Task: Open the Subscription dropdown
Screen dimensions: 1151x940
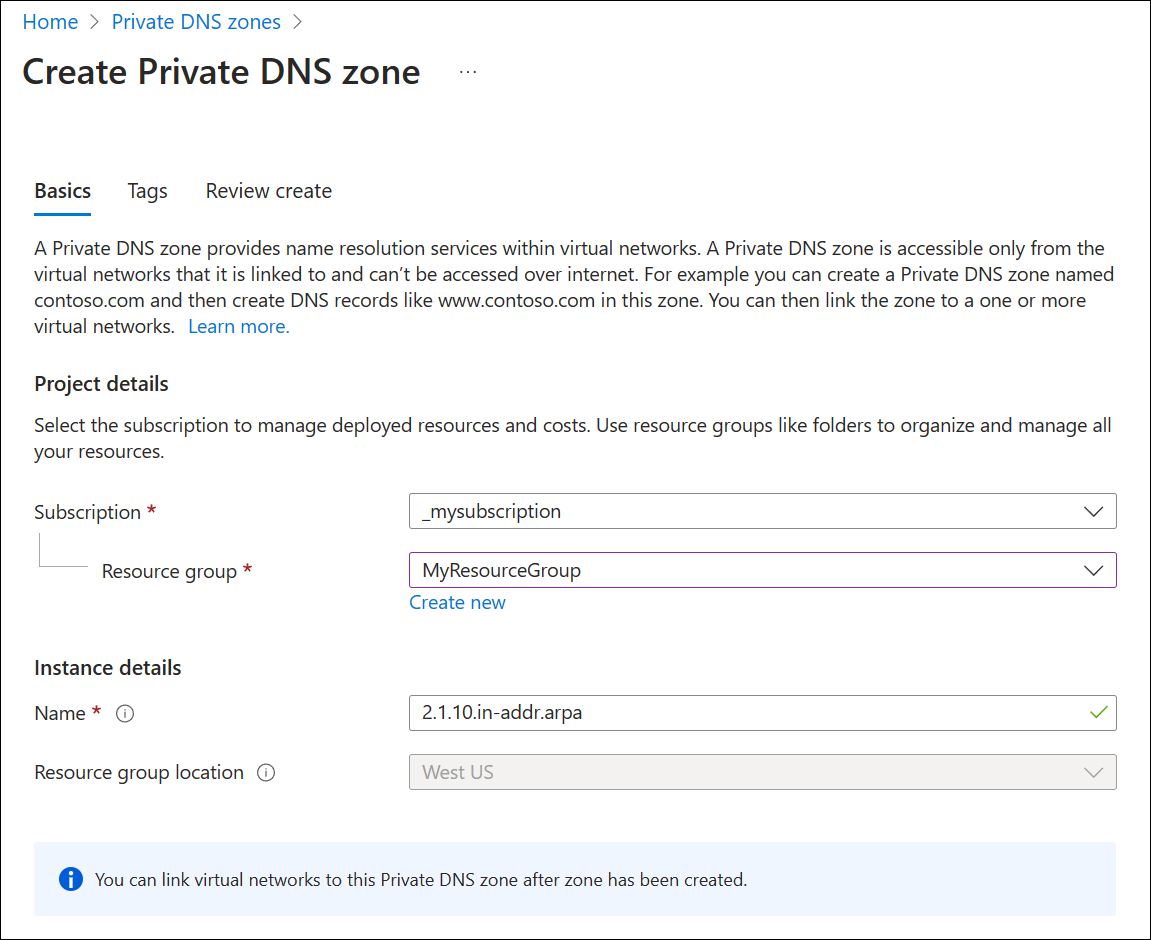Action: 760,511
